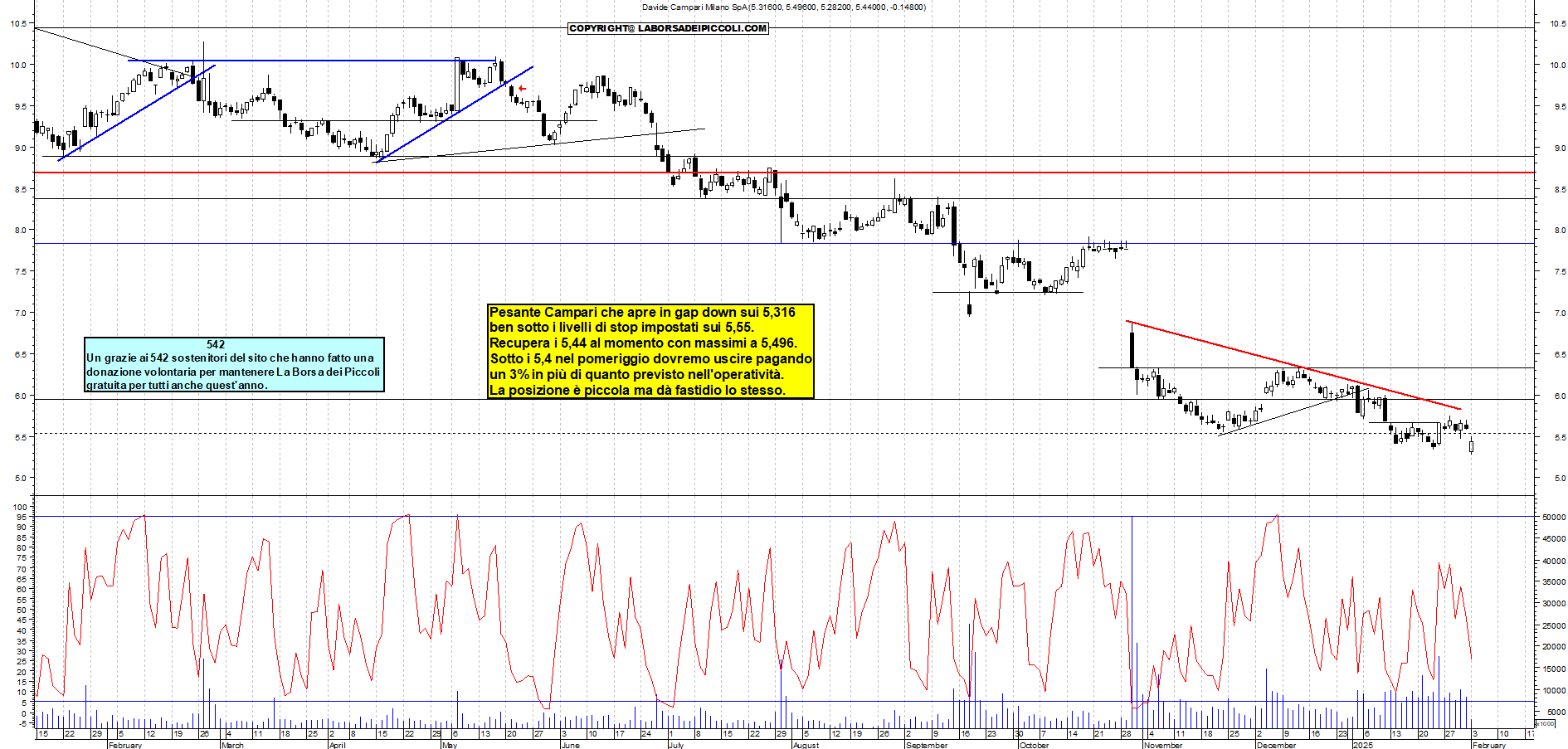Screen dimensions: 1568x749
Task: Click the 35000 volume scale label
Action: tap(1553, 581)
